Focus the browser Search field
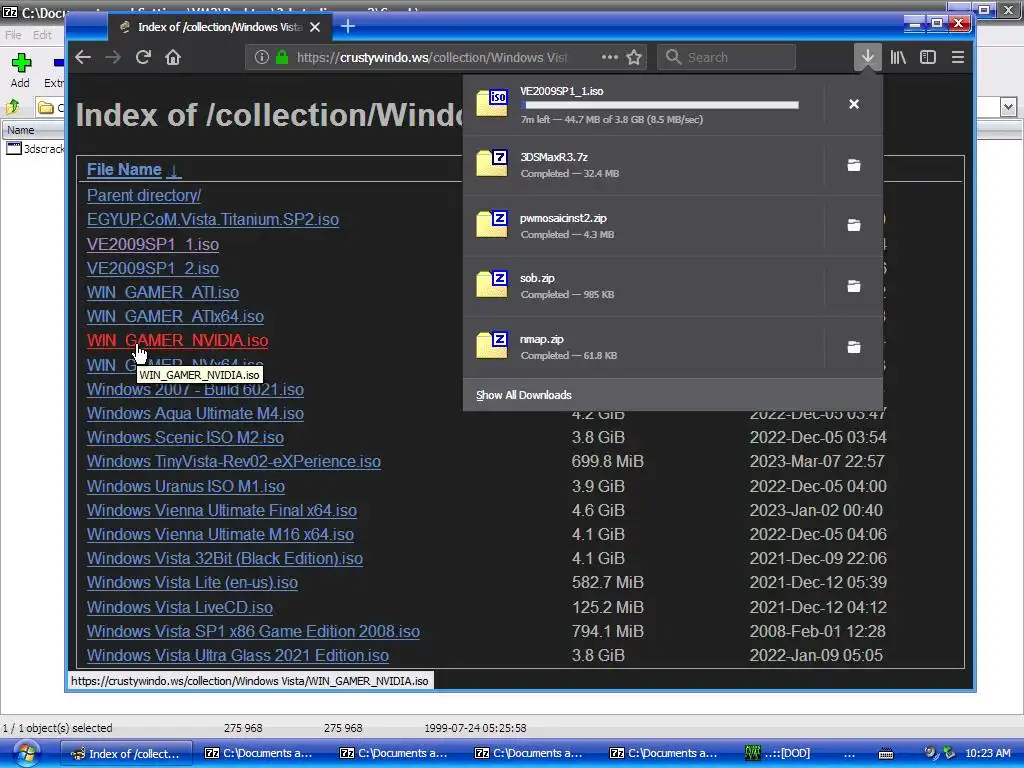 pyautogui.click(x=726, y=57)
